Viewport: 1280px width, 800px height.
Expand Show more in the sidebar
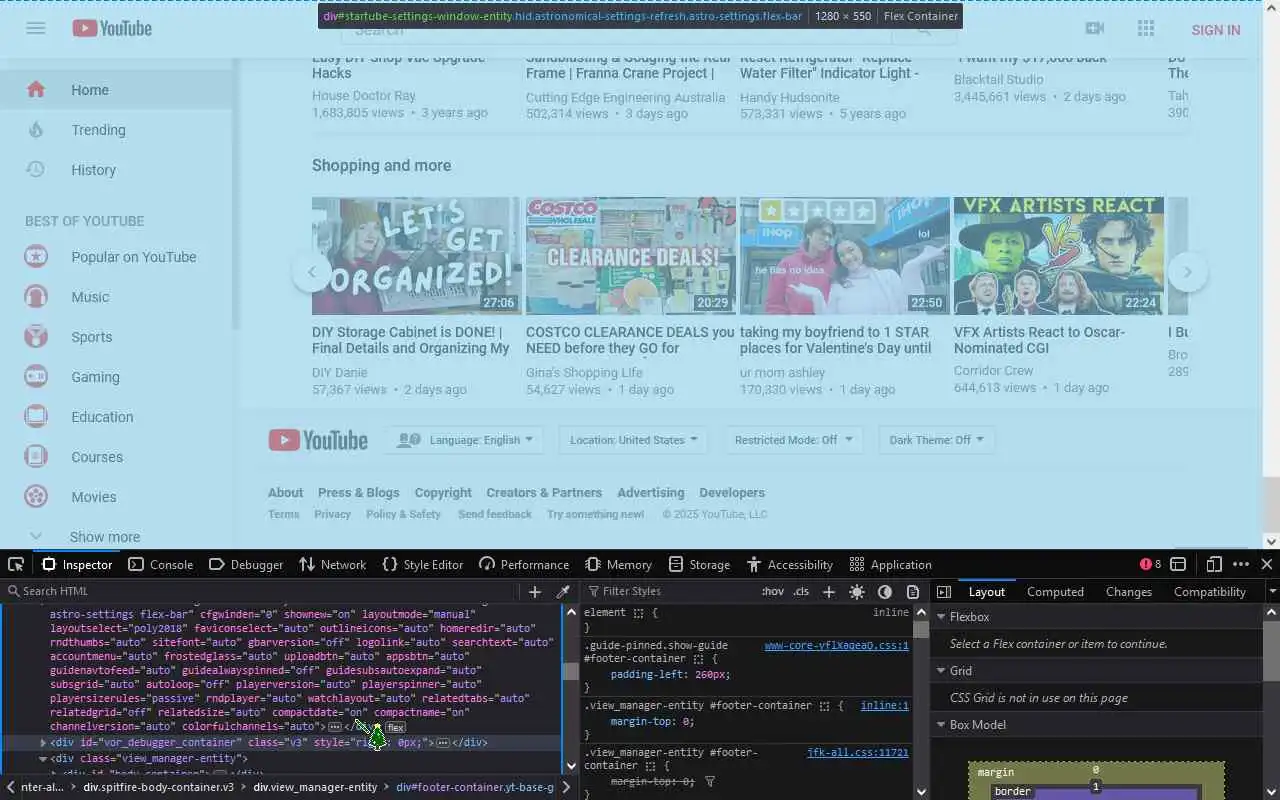coord(116,536)
